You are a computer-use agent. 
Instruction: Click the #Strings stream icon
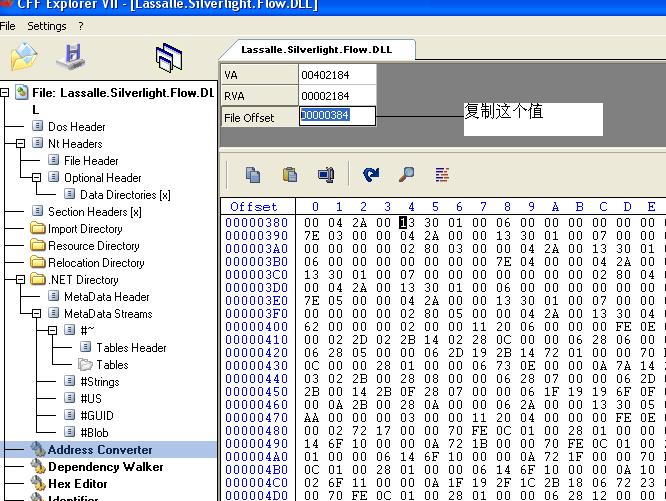(x=70, y=380)
